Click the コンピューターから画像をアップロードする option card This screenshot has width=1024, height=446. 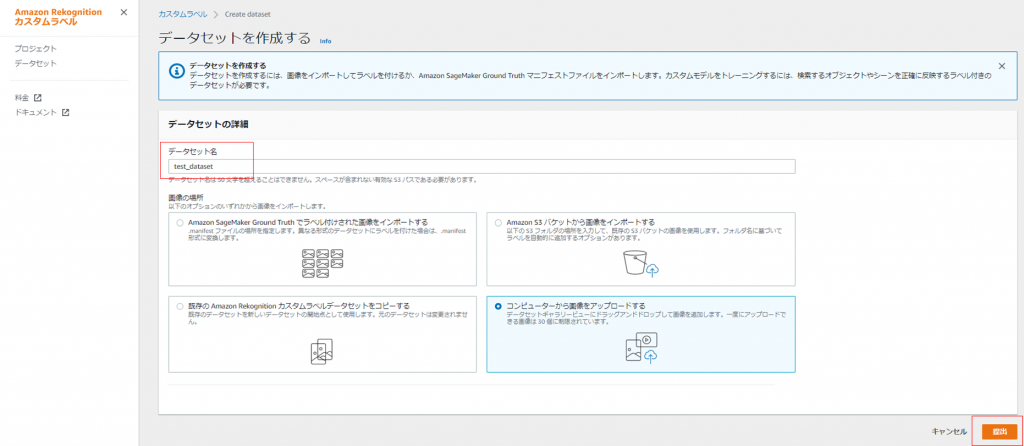click(641, 334)
